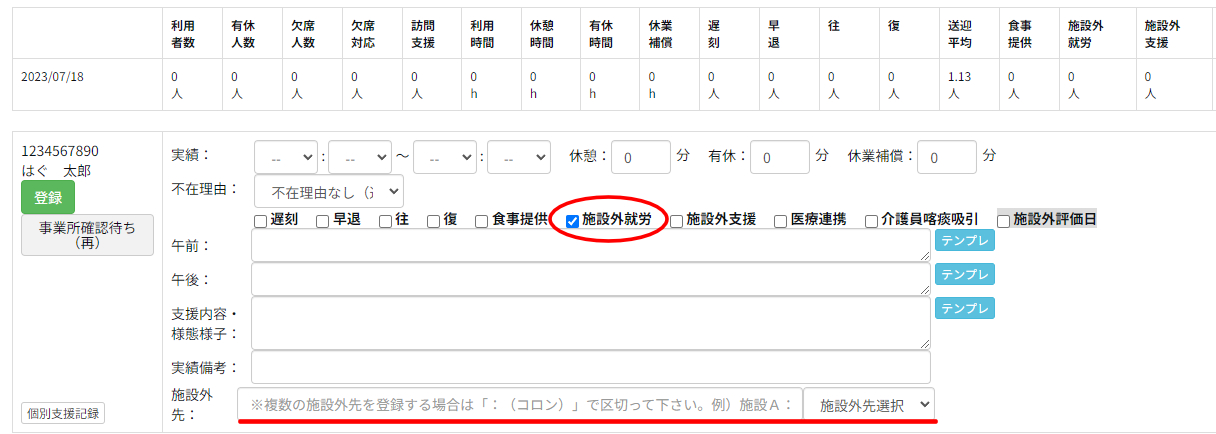Viewport: 1216px width, 434px height.
Task: Uncheck the 施設外就労 checkbox
Action: click(x=573, y=221)
